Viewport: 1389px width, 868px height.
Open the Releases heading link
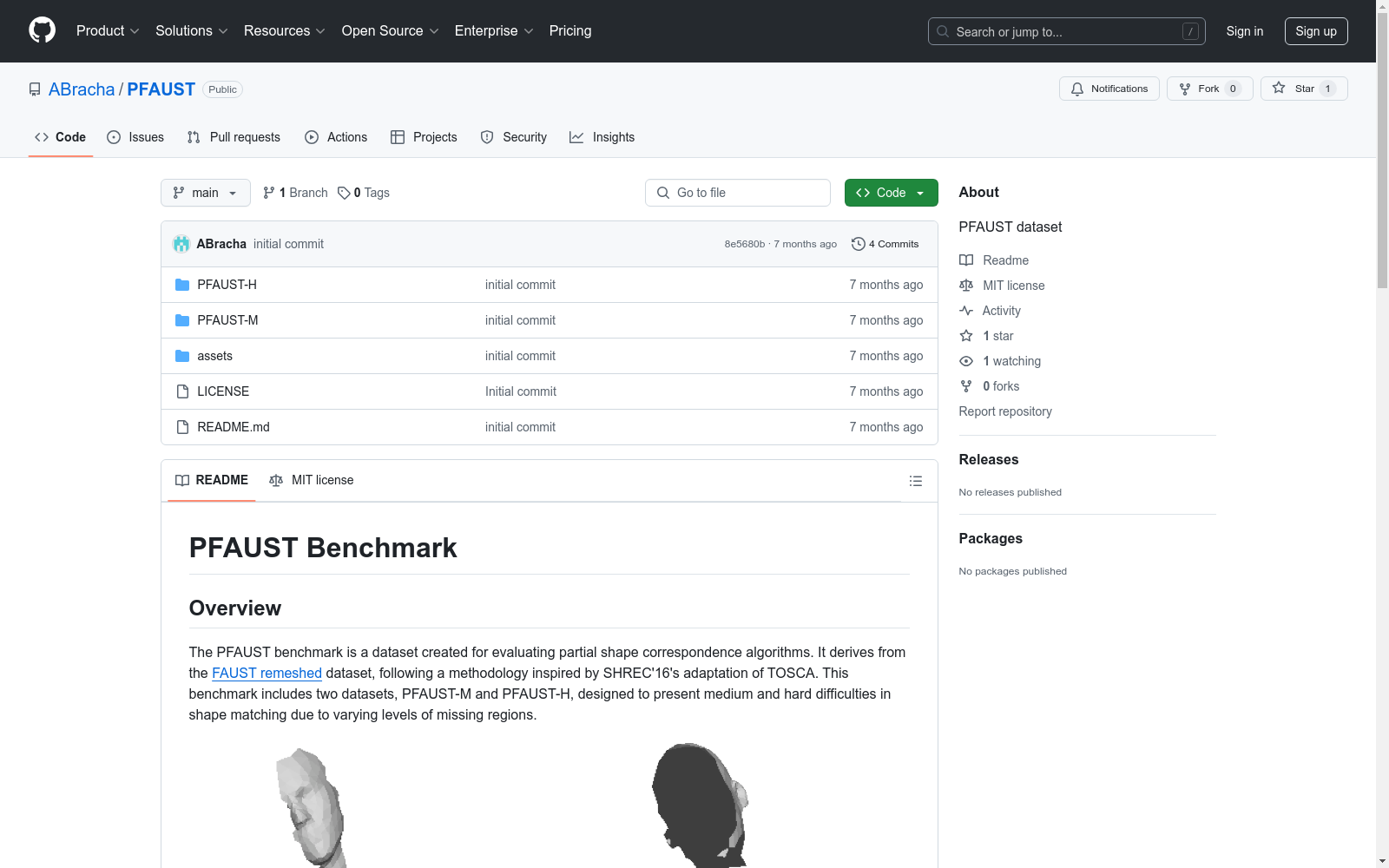coord(989,460)
